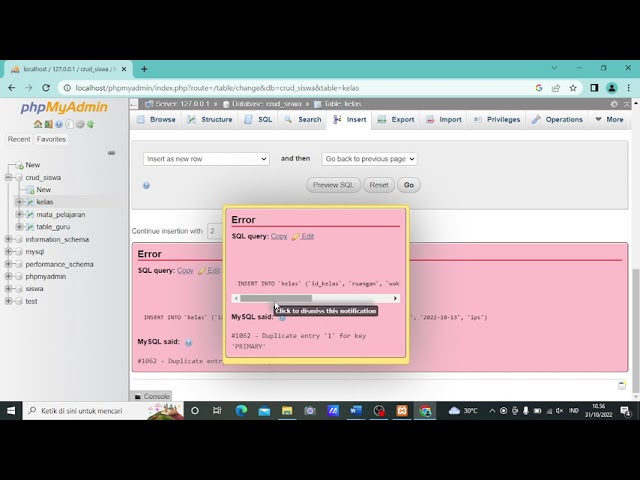Screen dimensions: 640x480
Task: Expand the performance_schema database
Action: [8, 264]
